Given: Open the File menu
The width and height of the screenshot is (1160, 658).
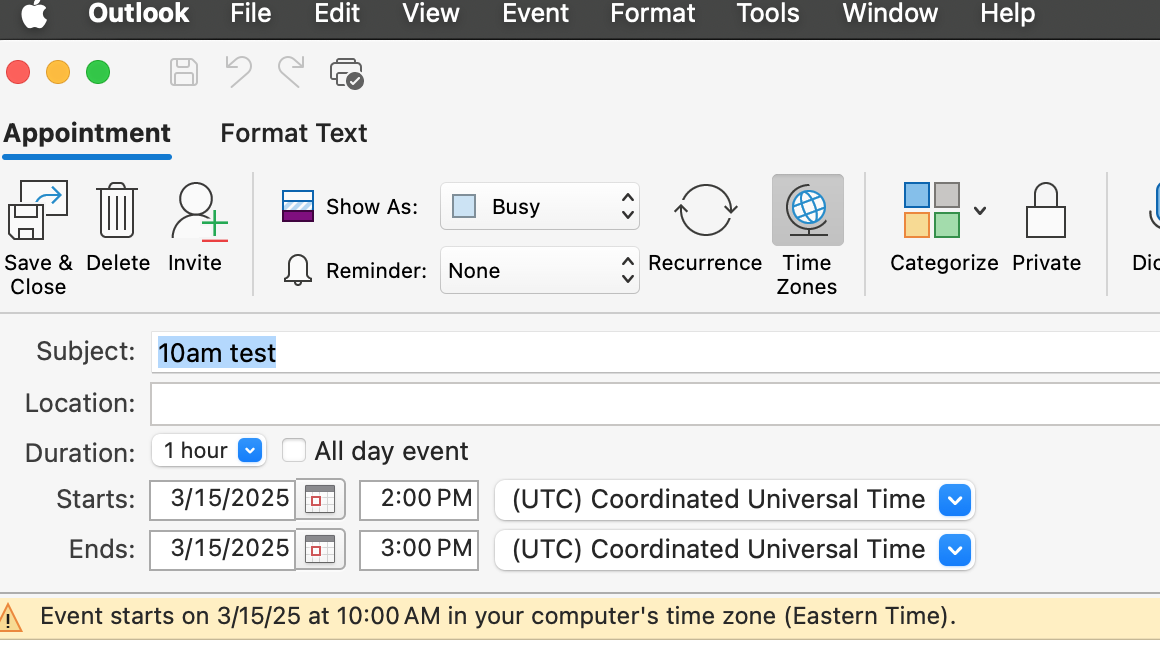Looking at the screenshot, I should [251, 13].
